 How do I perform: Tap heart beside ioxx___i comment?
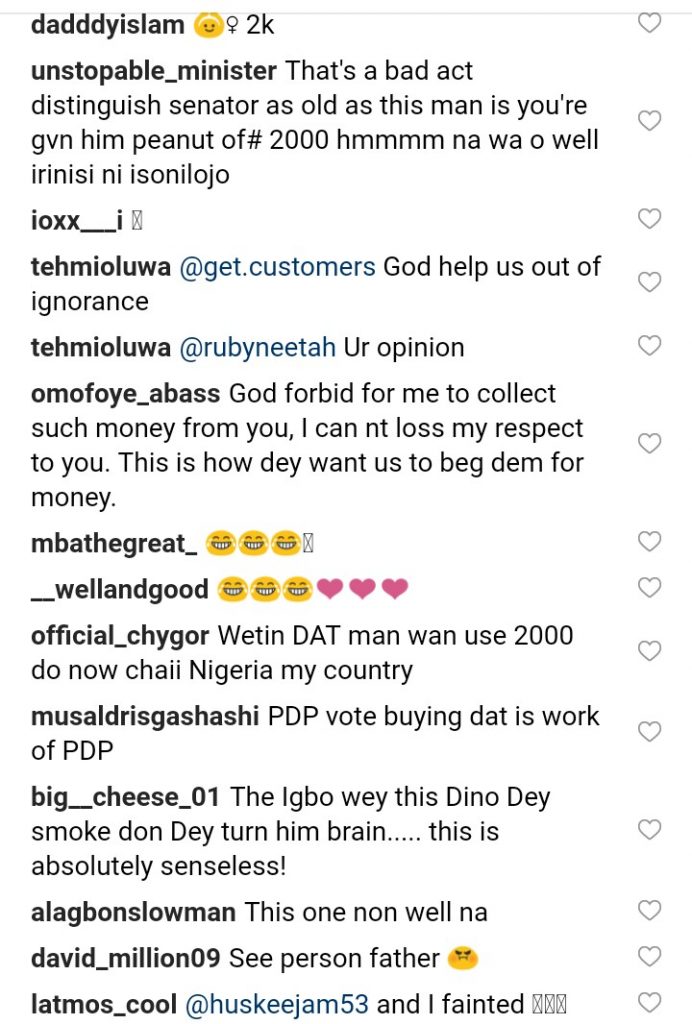(x=650, y=219)
